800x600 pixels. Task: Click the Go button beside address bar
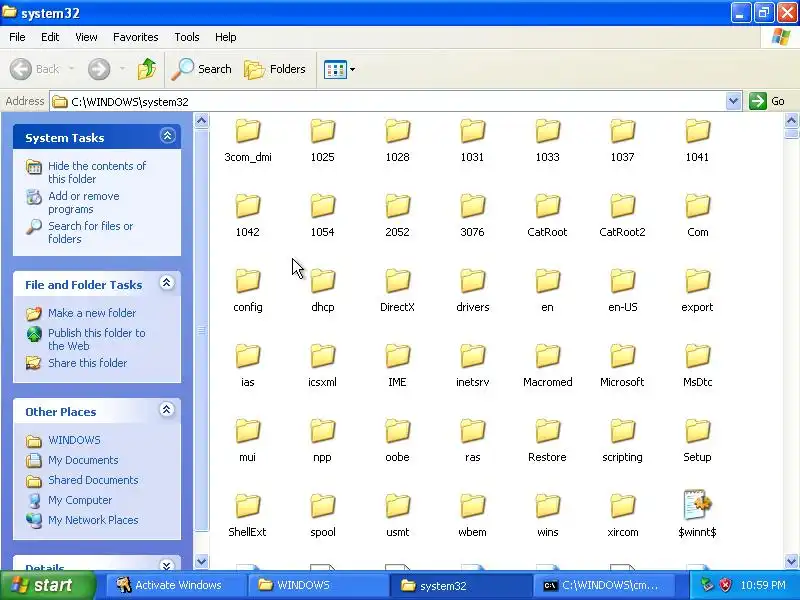767,101
